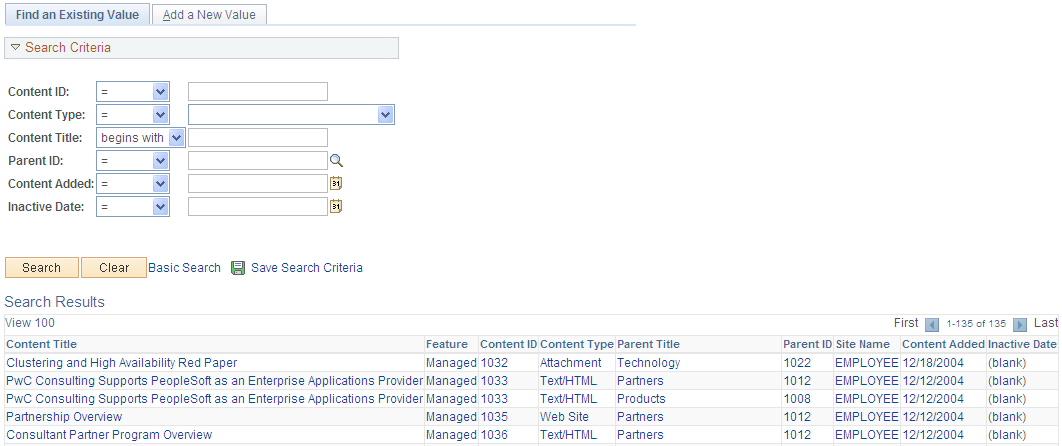Open the Content Added calendar picker icon
The image size is (1062, 446).
click(x=336, y=183)
